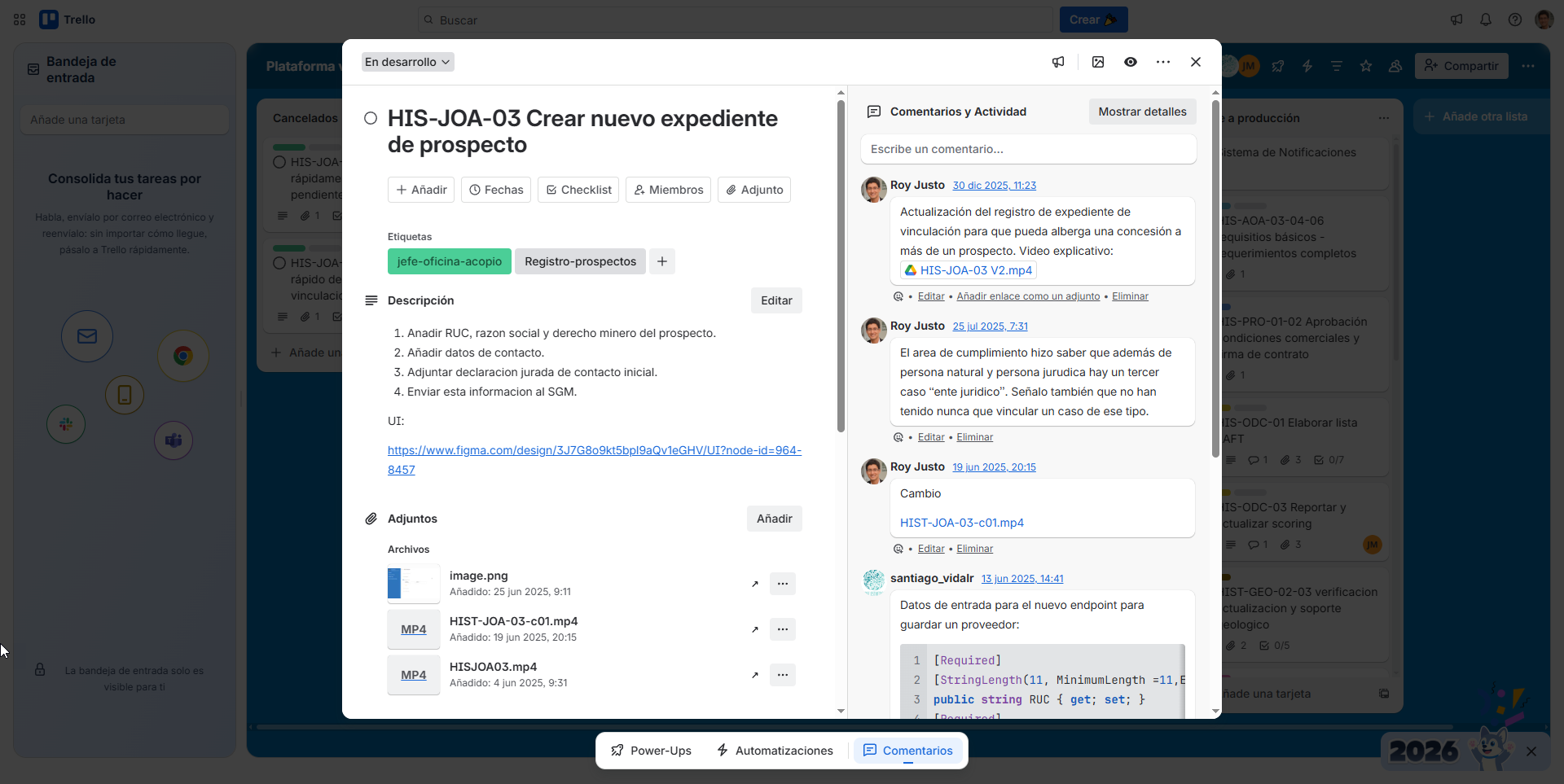
Task: Click Mostrar detalles button
Action: tap(1142, 112)
